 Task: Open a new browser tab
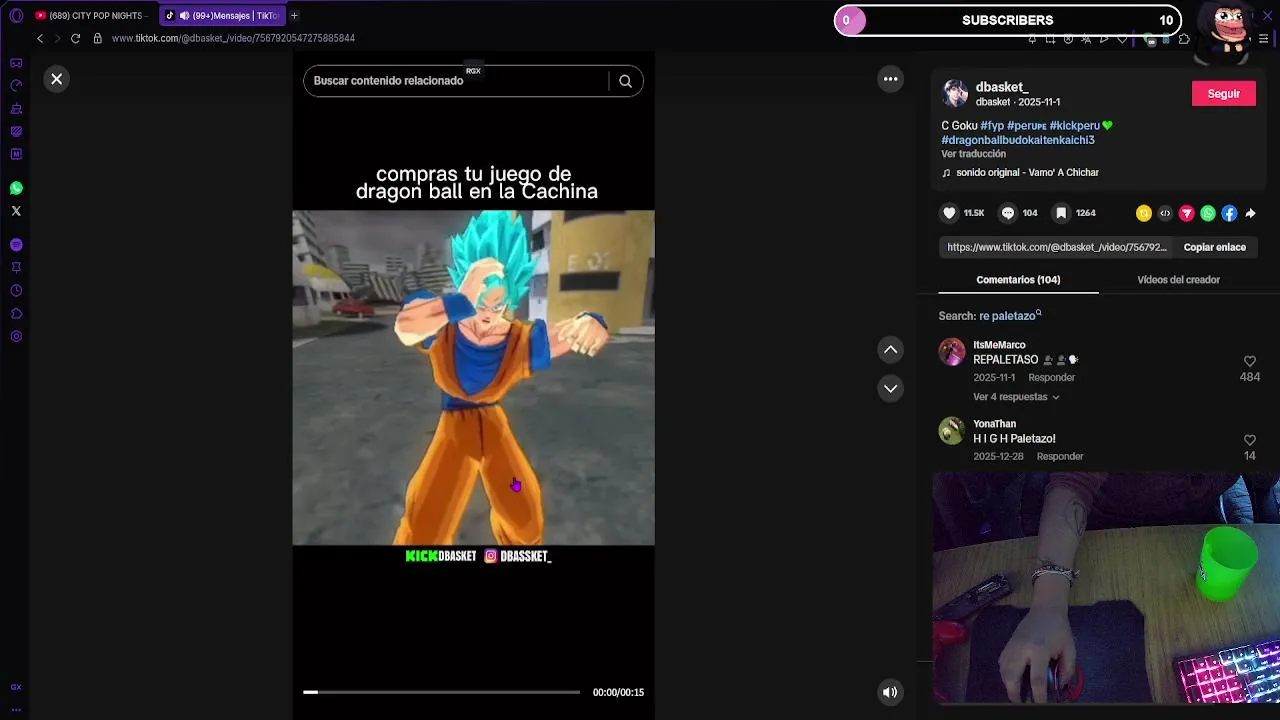(x=294, y=16)
